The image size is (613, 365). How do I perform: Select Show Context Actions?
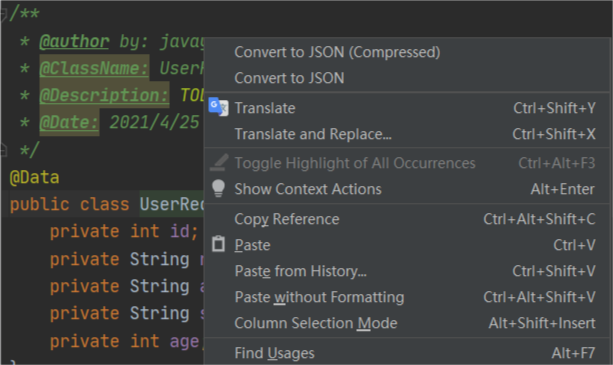(407, 189)
